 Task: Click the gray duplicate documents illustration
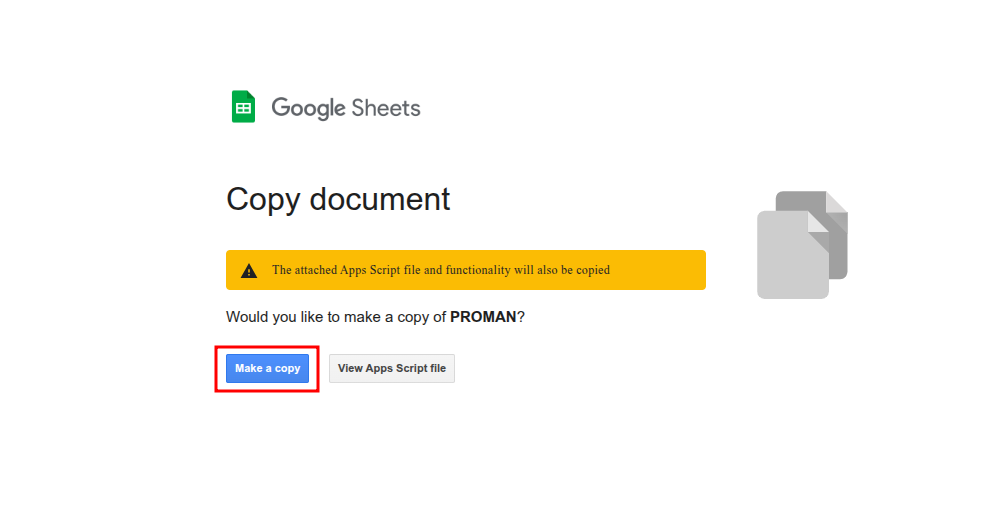pyautogui.click(x=802, y=245)
